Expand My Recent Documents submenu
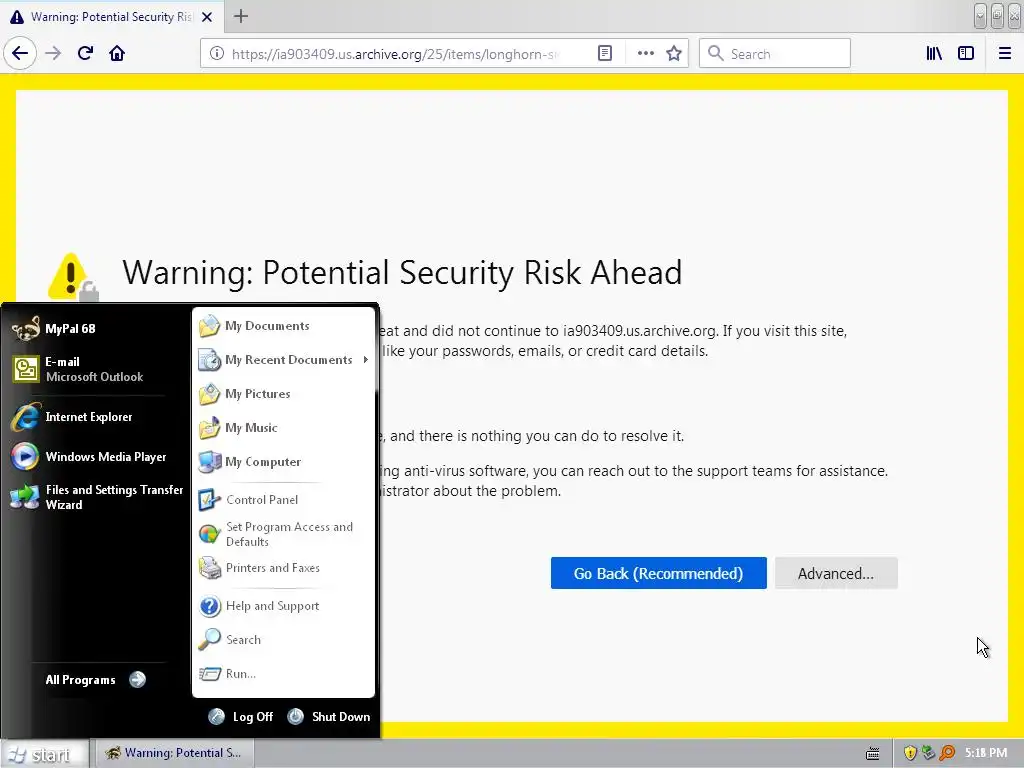Image resolution: width=1024 pixels, height=768 pixels. [283, 359]
